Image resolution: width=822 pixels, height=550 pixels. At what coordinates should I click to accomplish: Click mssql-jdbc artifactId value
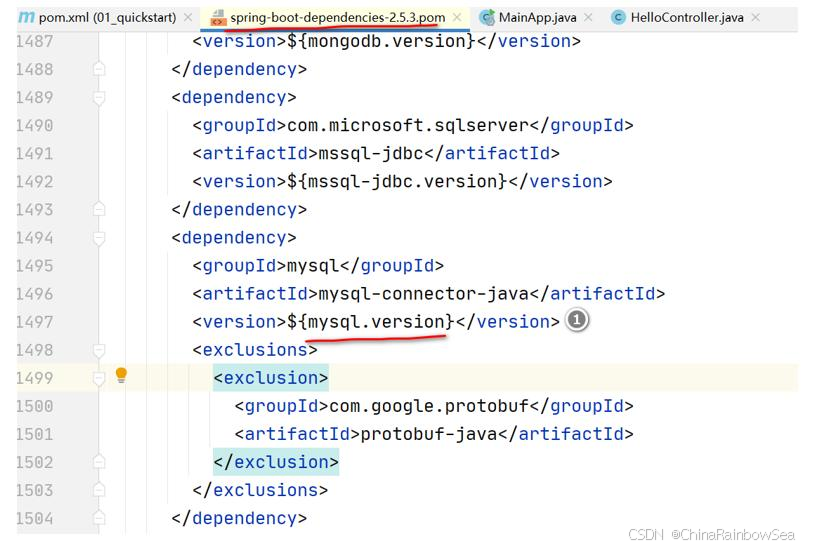[371, 154]
